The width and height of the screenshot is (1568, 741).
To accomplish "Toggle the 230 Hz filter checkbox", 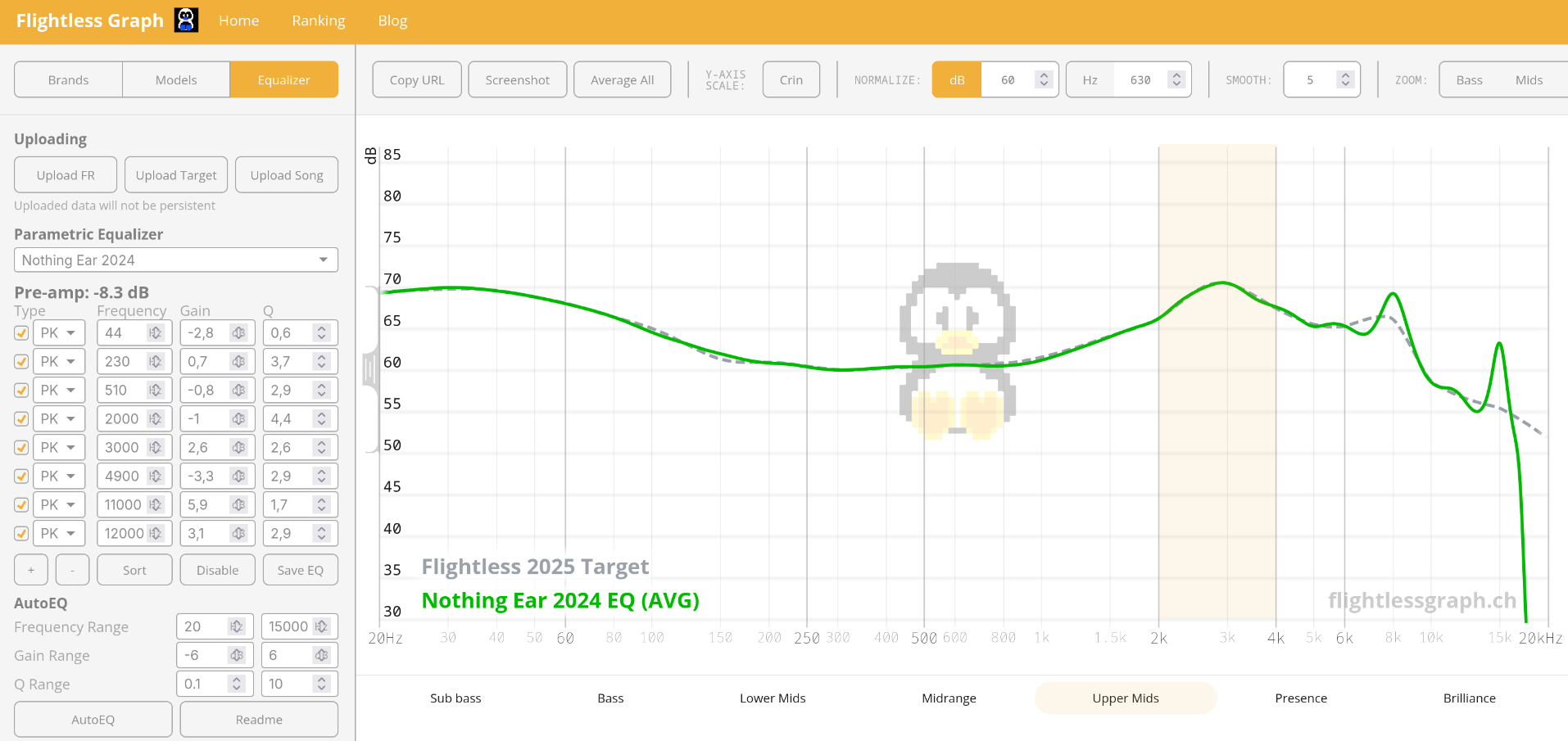I will point(21,362).
